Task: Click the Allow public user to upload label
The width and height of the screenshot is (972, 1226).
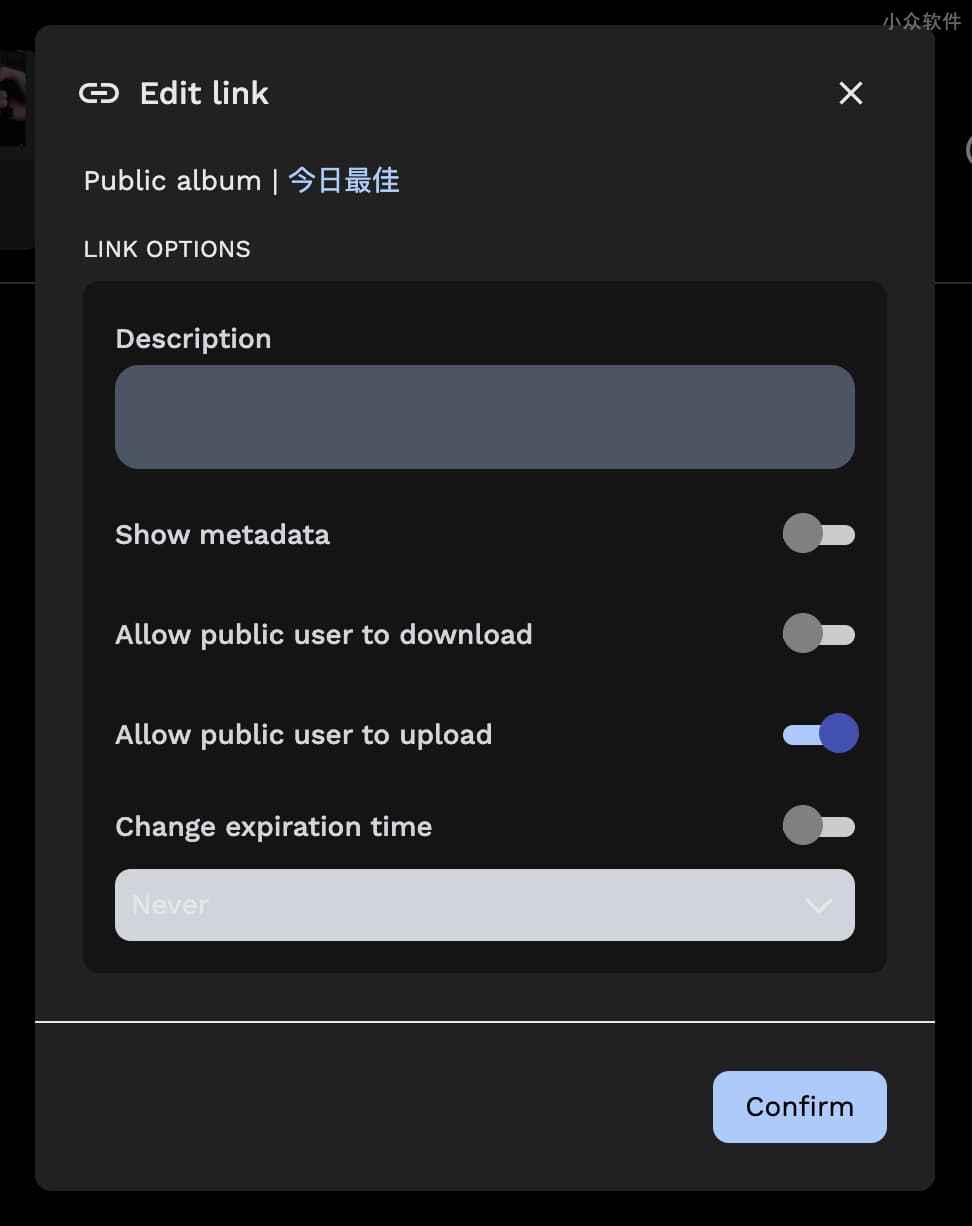Action: pos(303,735)
